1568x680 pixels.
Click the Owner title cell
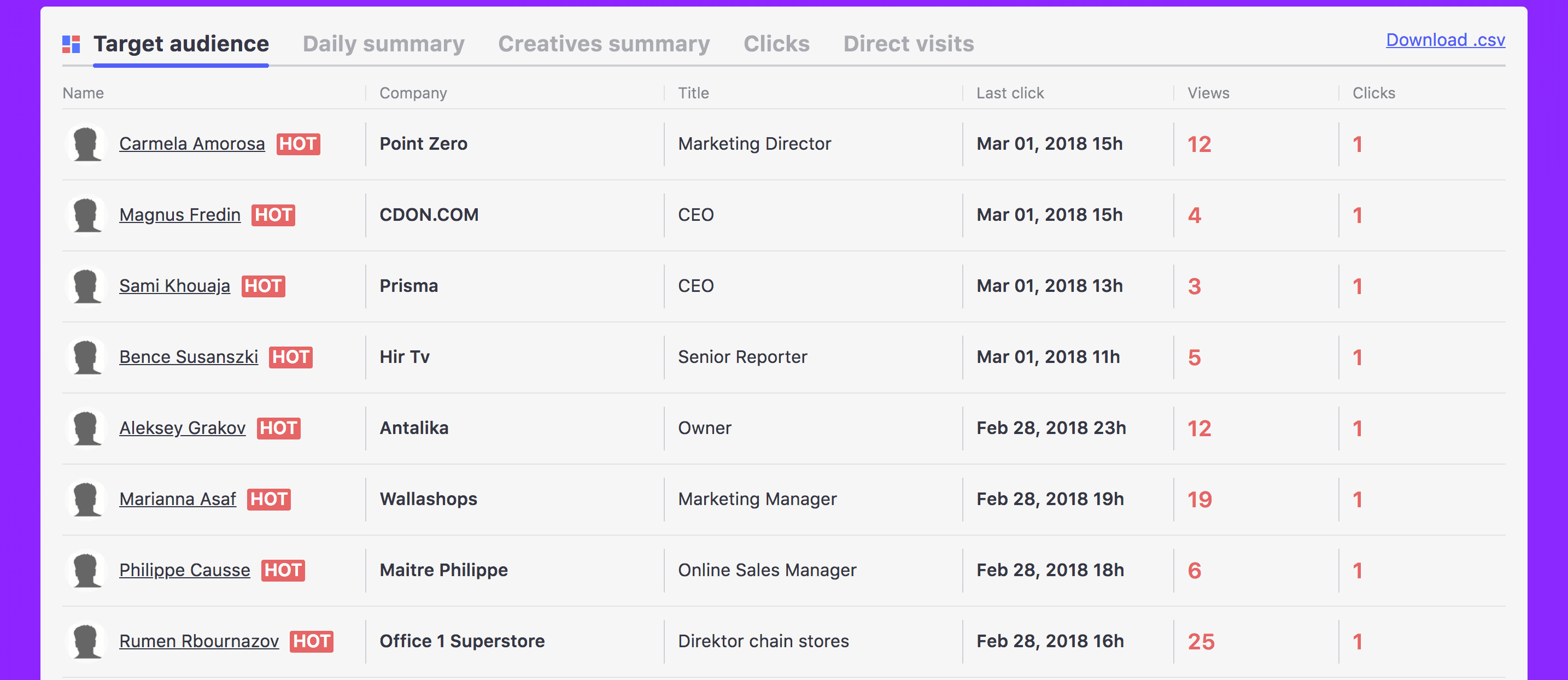(x=704, y=428)
